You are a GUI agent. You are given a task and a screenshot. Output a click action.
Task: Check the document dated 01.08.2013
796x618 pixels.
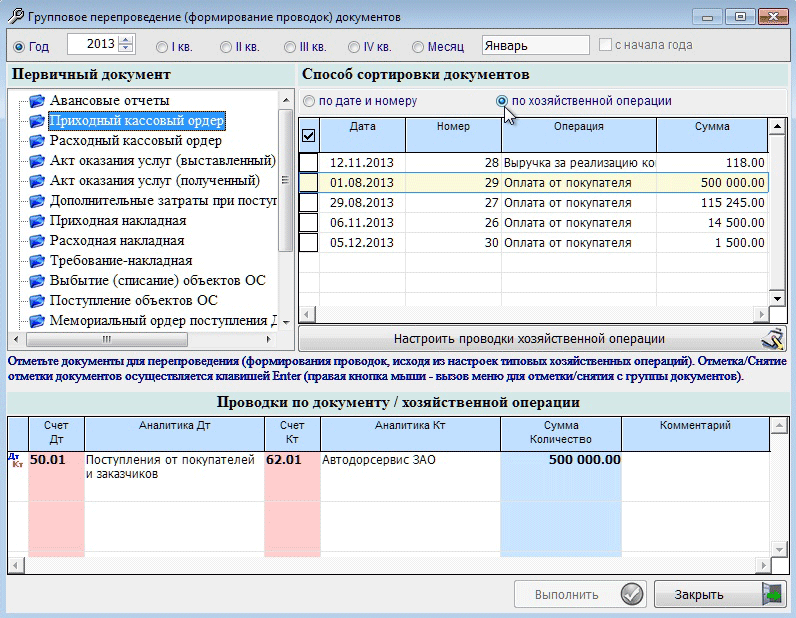[x=309, y=183]
